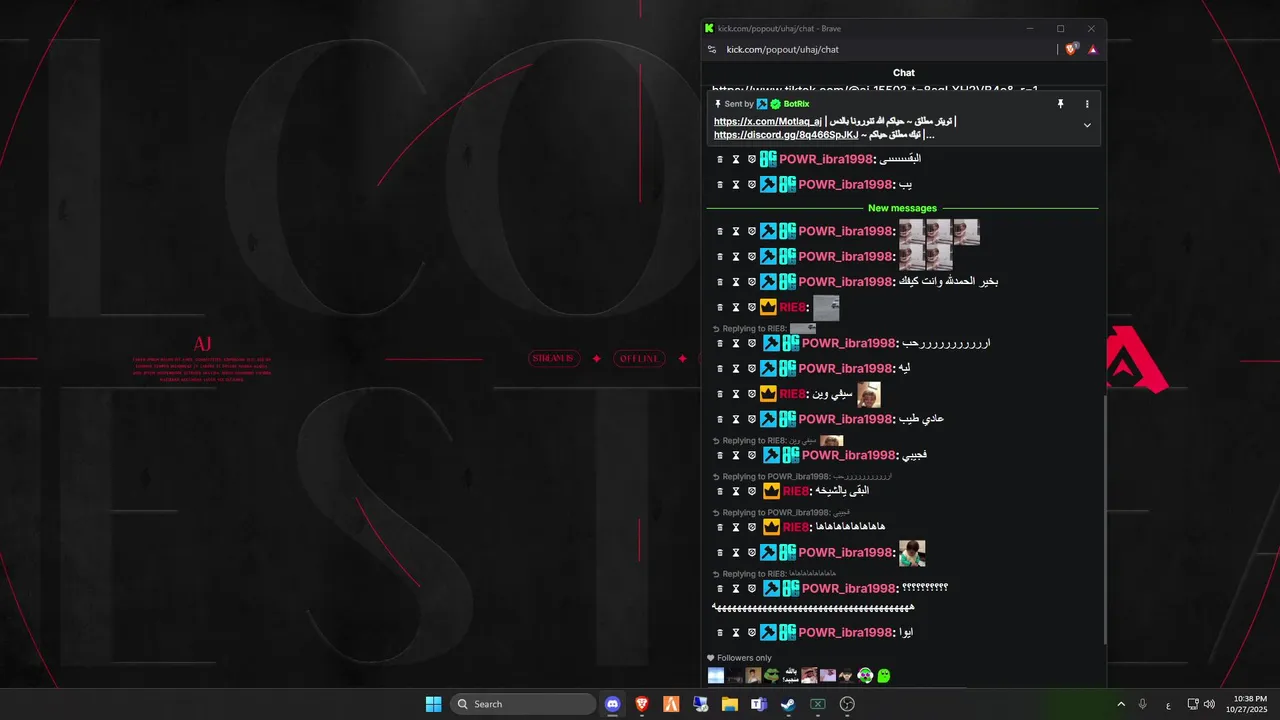Click shield icon on 'ايوا' message row
The image size is (1280, 720).
tap(752, 632)
